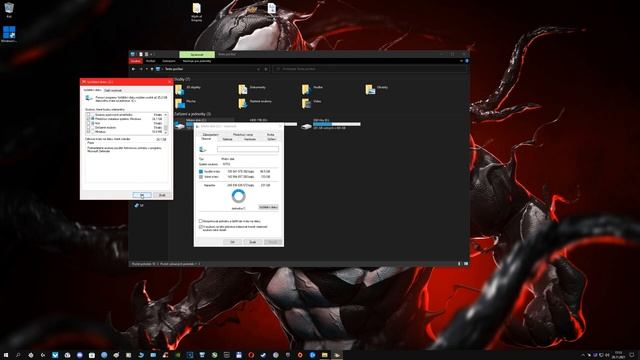Toggle the checkbox for the 26,7 GB item
The image size is (640, 360).
click(88, 119)
